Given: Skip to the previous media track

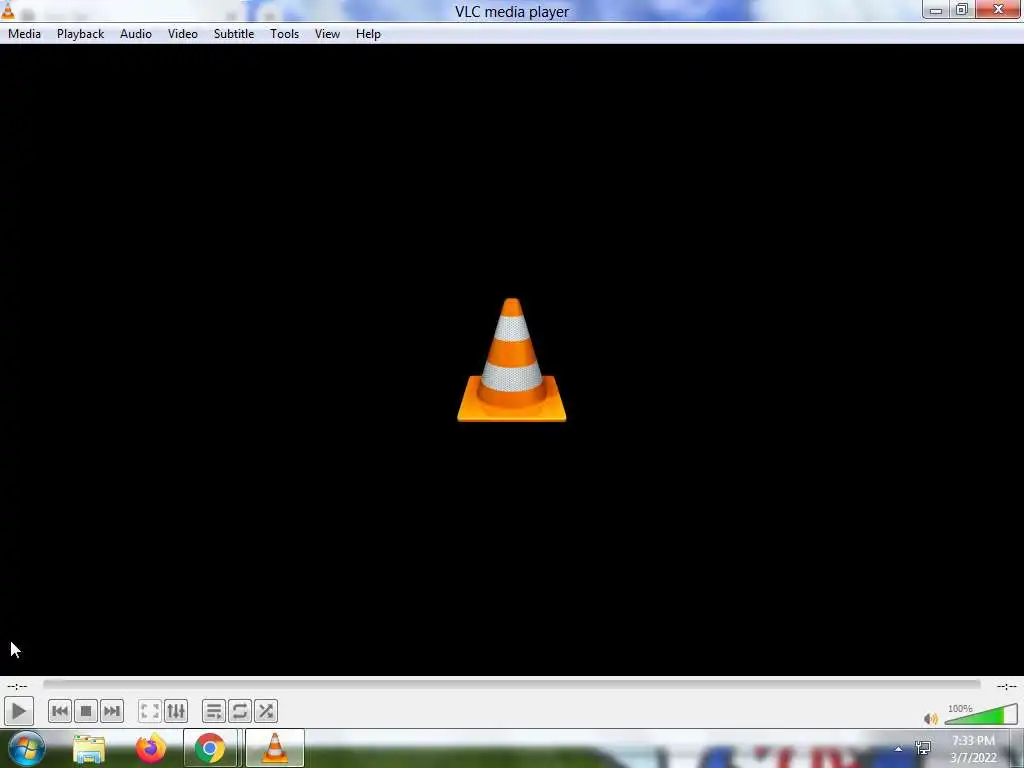Looking at the screenshot, I should click(x=59, y=711).
